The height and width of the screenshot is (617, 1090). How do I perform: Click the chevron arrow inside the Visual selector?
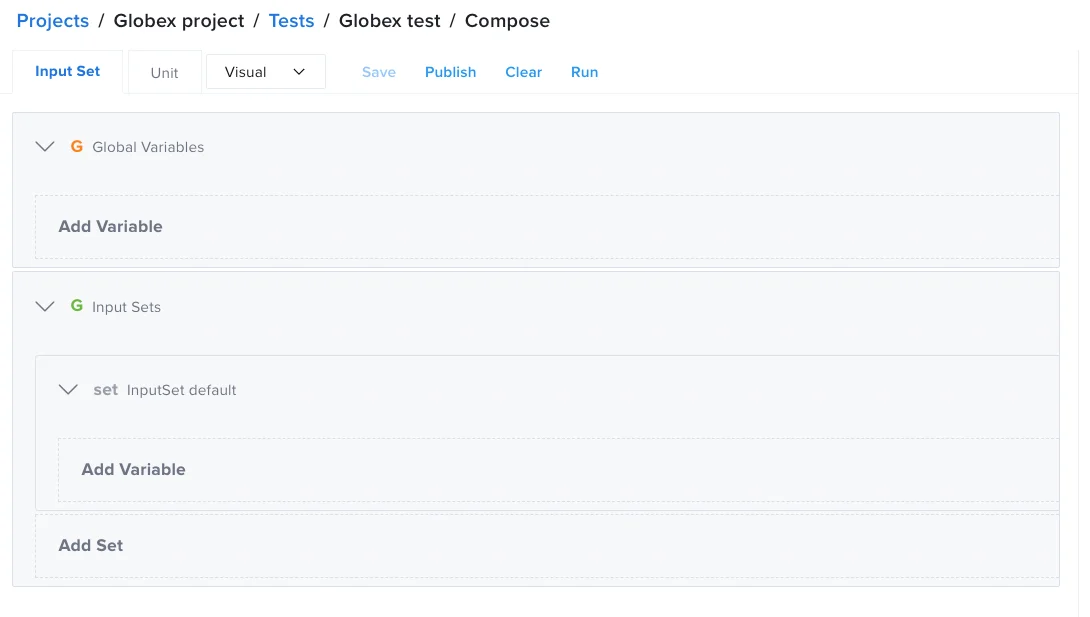pyautogui.click(x=298, y=71)
